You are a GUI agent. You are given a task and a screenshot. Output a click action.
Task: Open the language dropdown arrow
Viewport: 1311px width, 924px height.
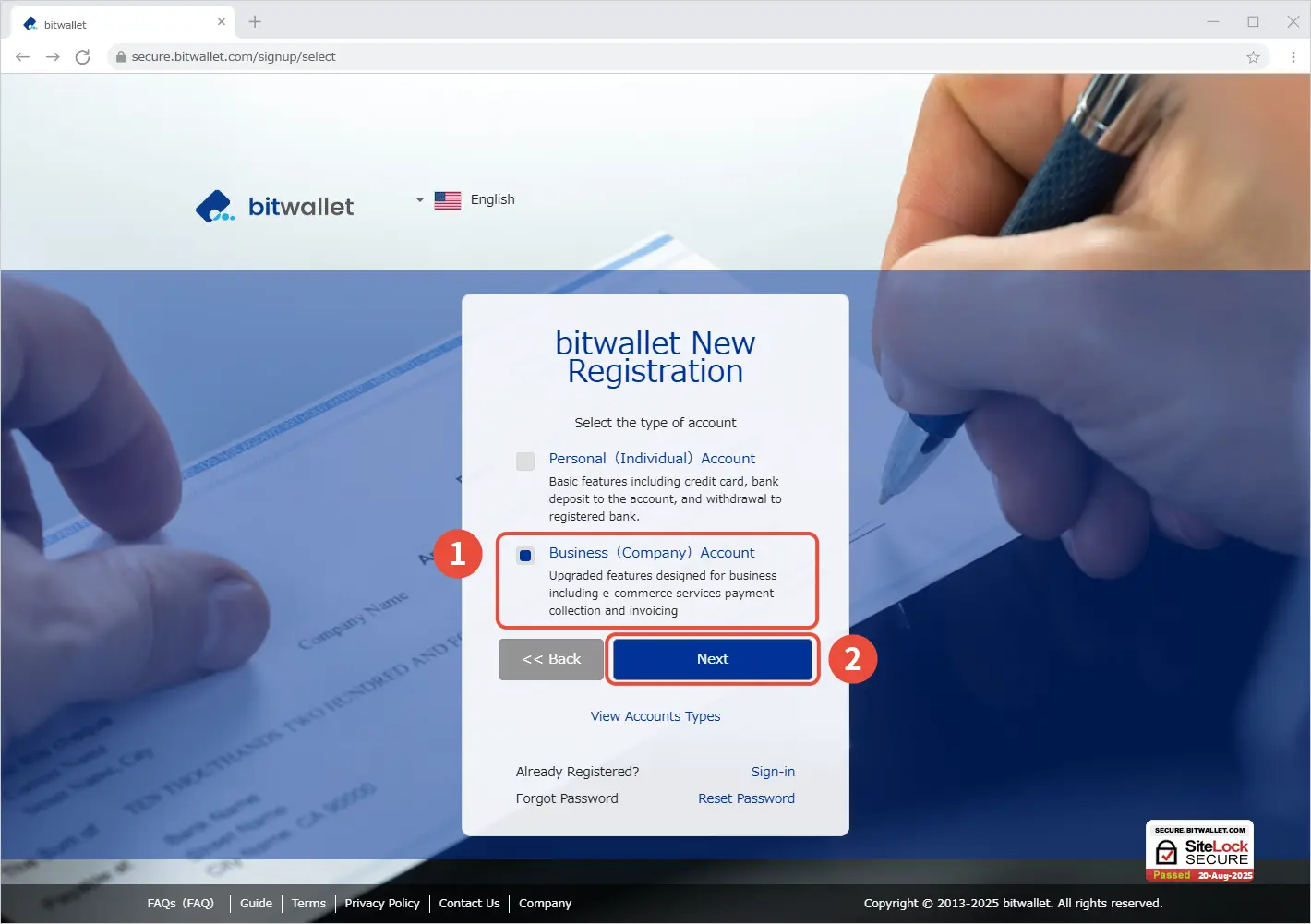(x=420, y=199)
